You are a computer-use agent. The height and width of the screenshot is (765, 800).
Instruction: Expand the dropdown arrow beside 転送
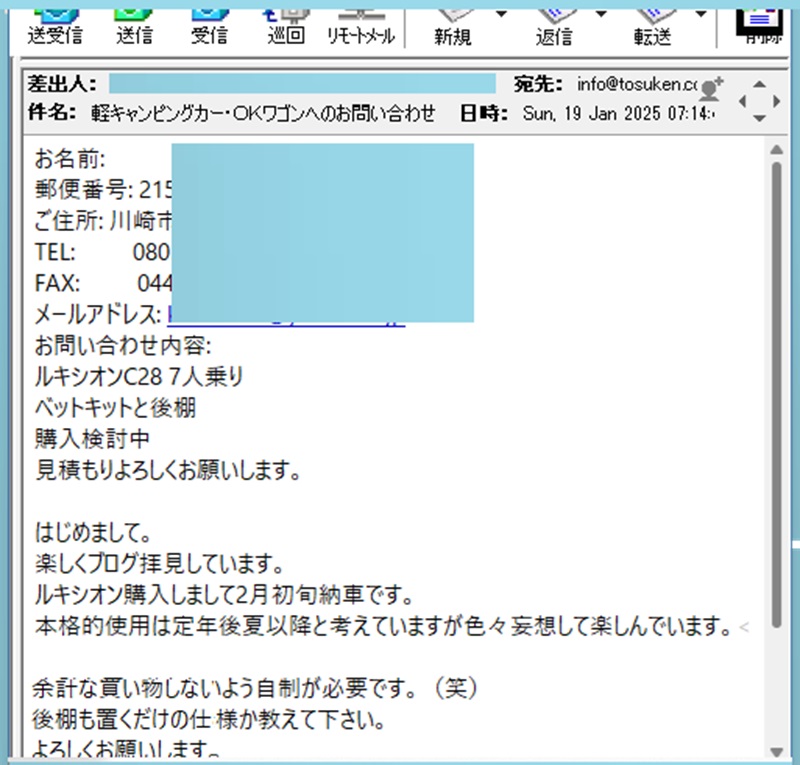coord(701,14)
